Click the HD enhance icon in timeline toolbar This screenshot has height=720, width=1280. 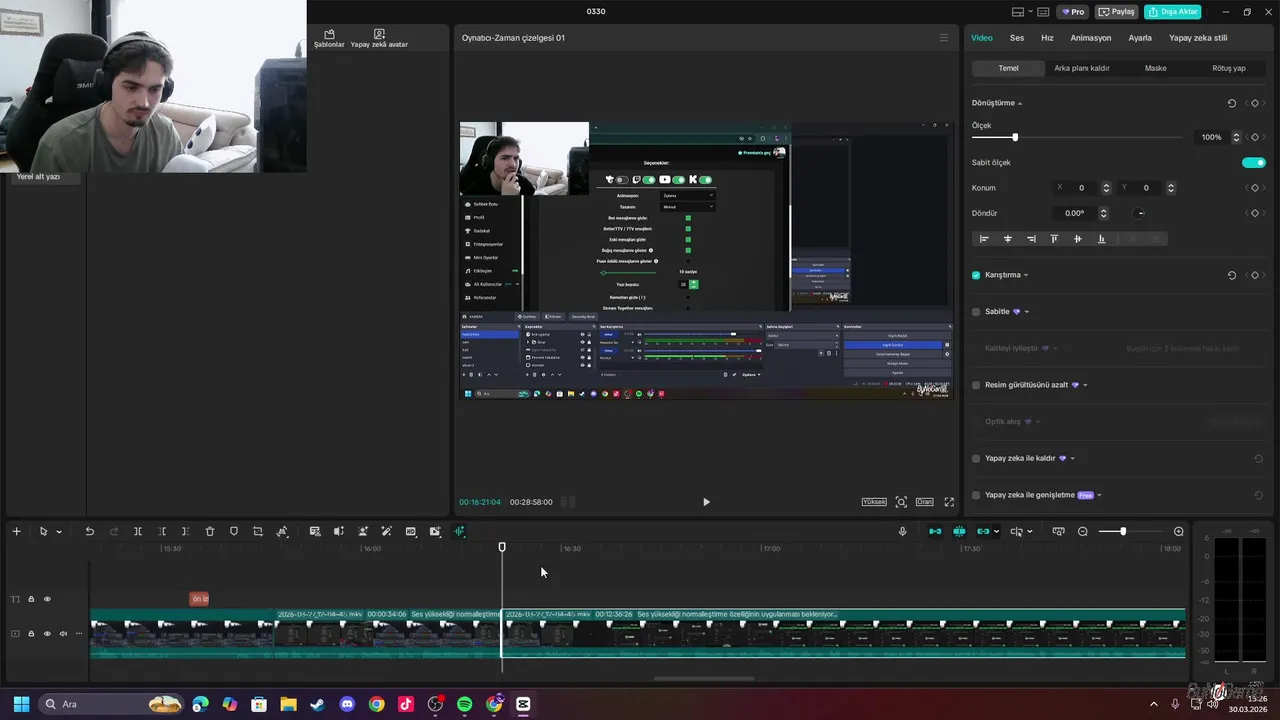[x=411, y=531]
